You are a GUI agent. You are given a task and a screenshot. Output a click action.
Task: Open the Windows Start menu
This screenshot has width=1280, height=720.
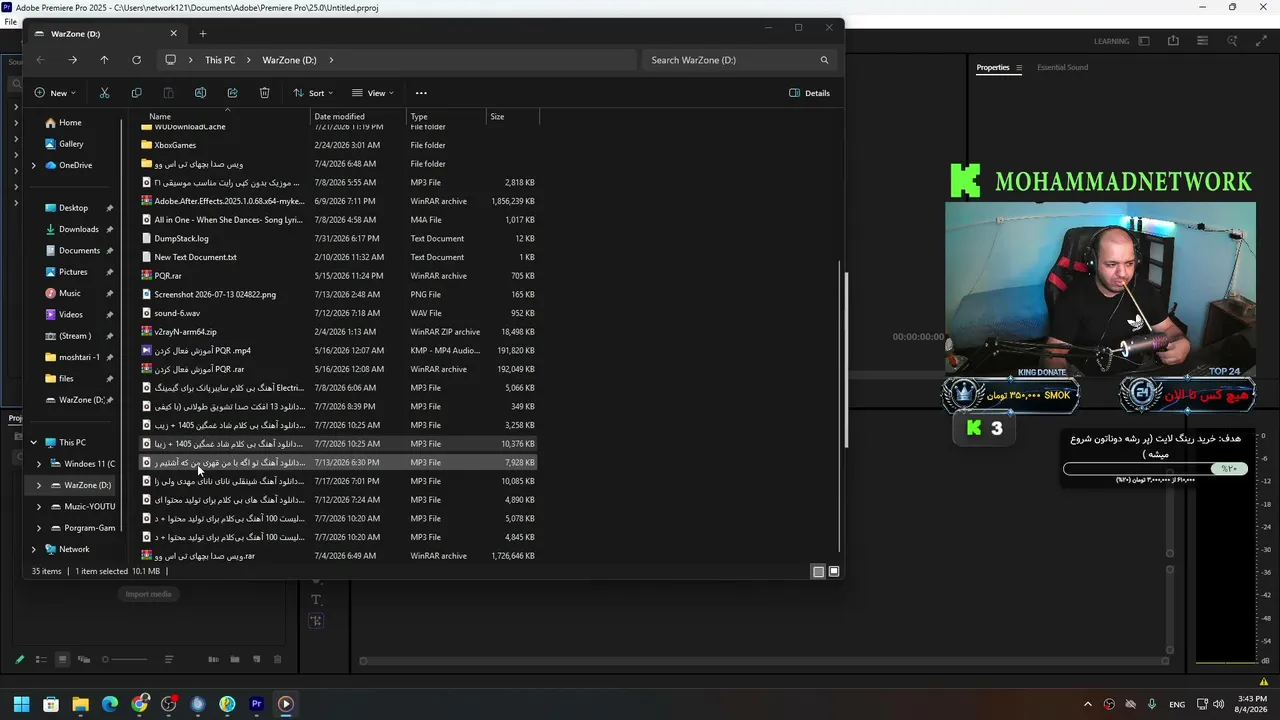[21, 704]
